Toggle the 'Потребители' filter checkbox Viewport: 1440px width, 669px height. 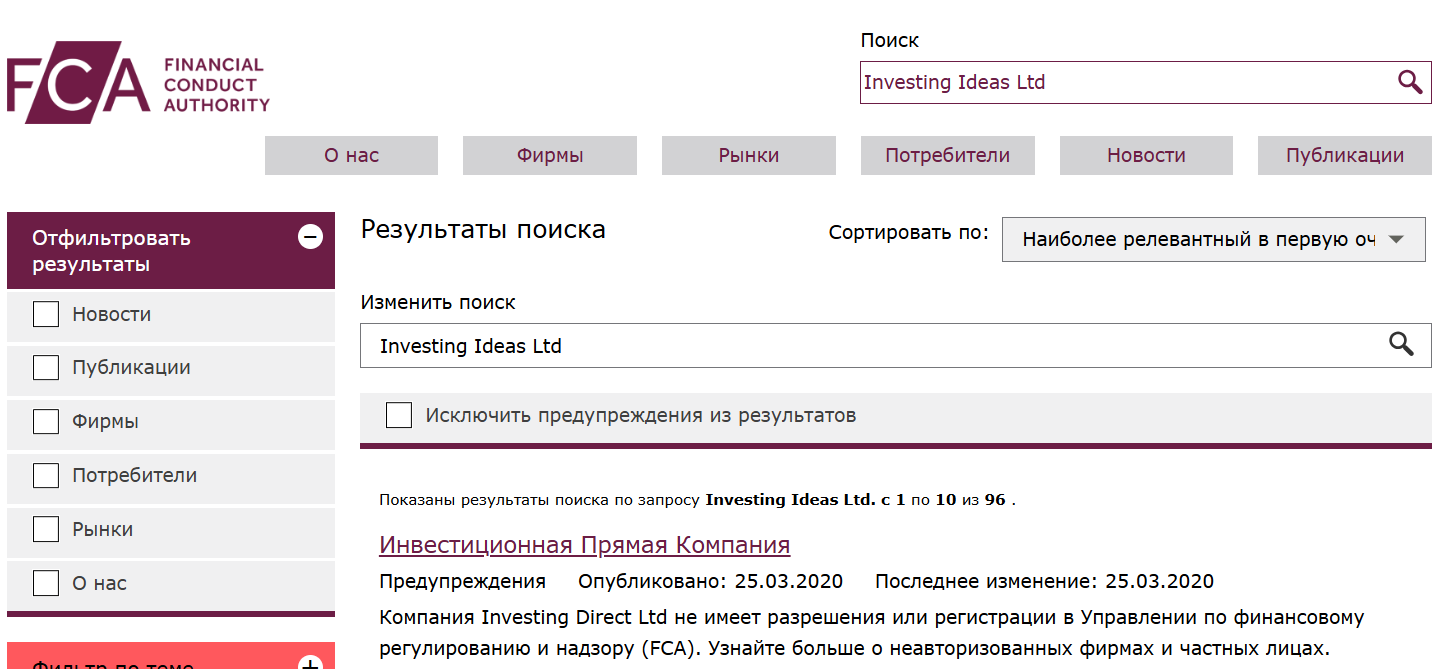[45, 475]
